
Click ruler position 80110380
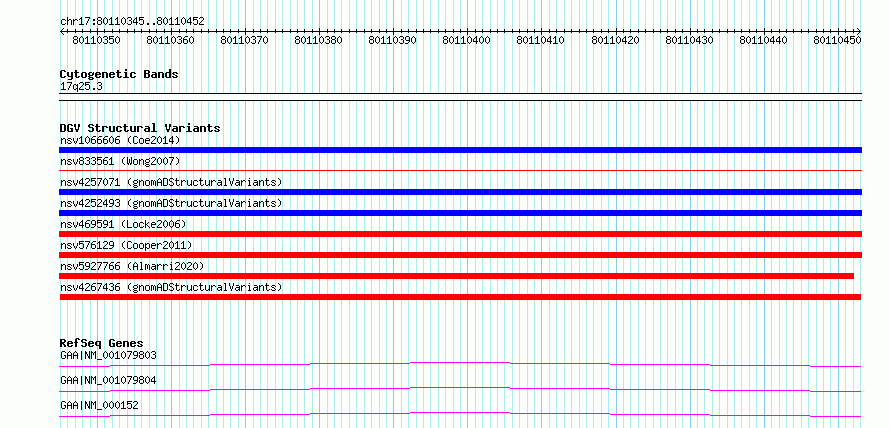click(x=318, y=40)
